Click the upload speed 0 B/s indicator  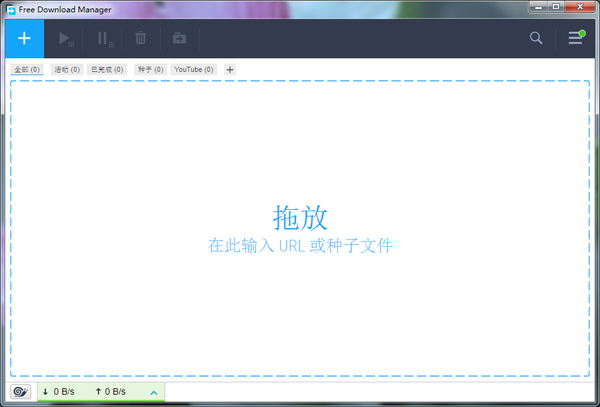[x=111, y=392]
